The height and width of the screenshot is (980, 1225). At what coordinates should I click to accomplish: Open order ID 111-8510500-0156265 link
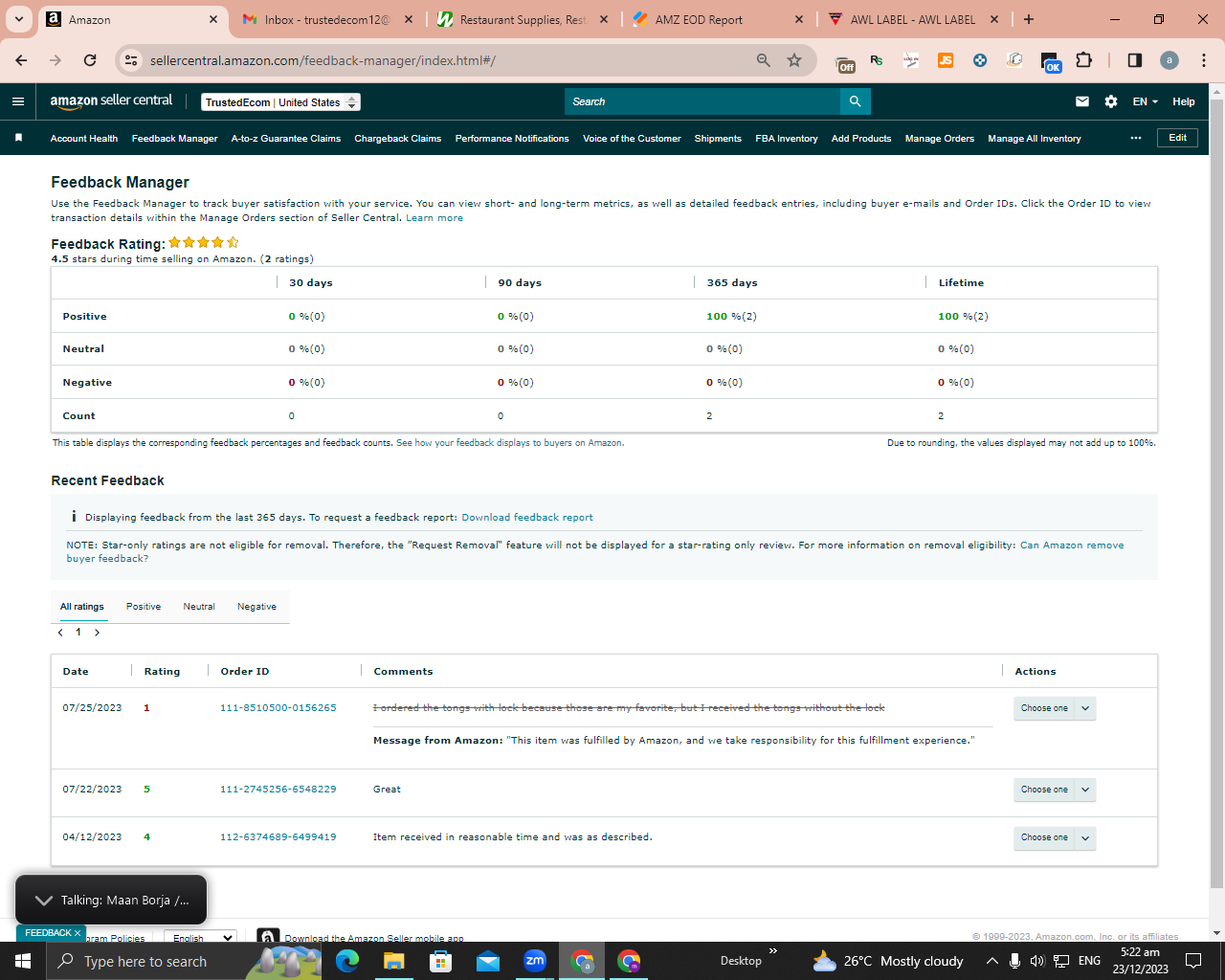[x=278, y=708]
